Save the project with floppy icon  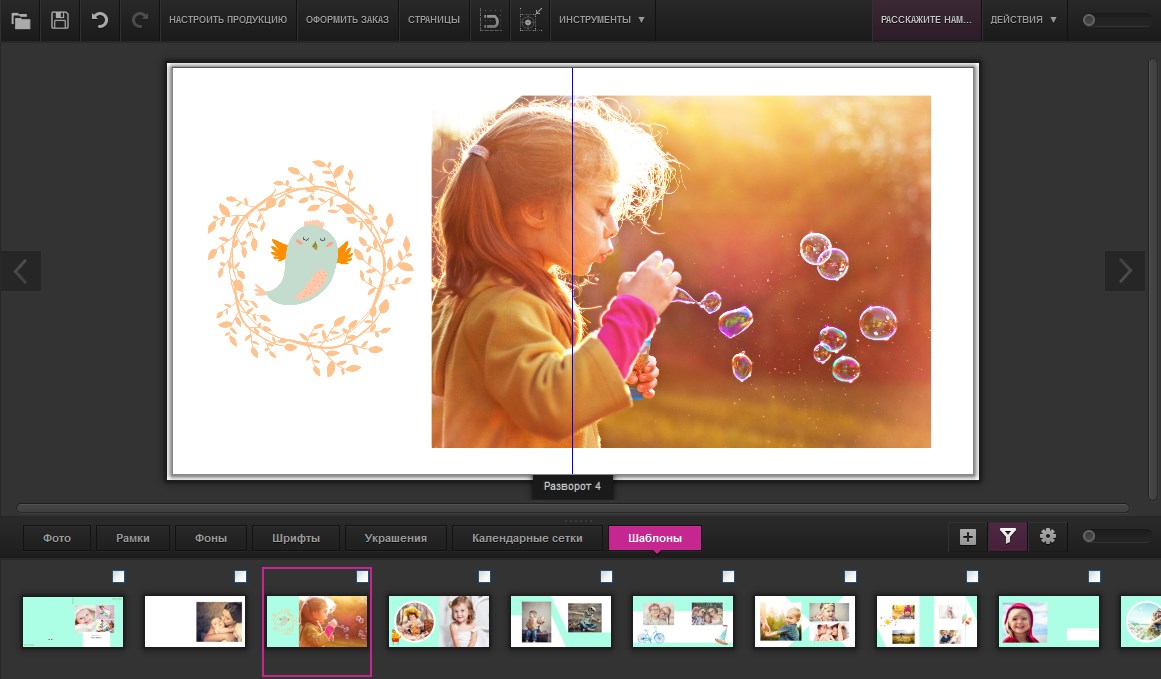[x=60, y=20]
